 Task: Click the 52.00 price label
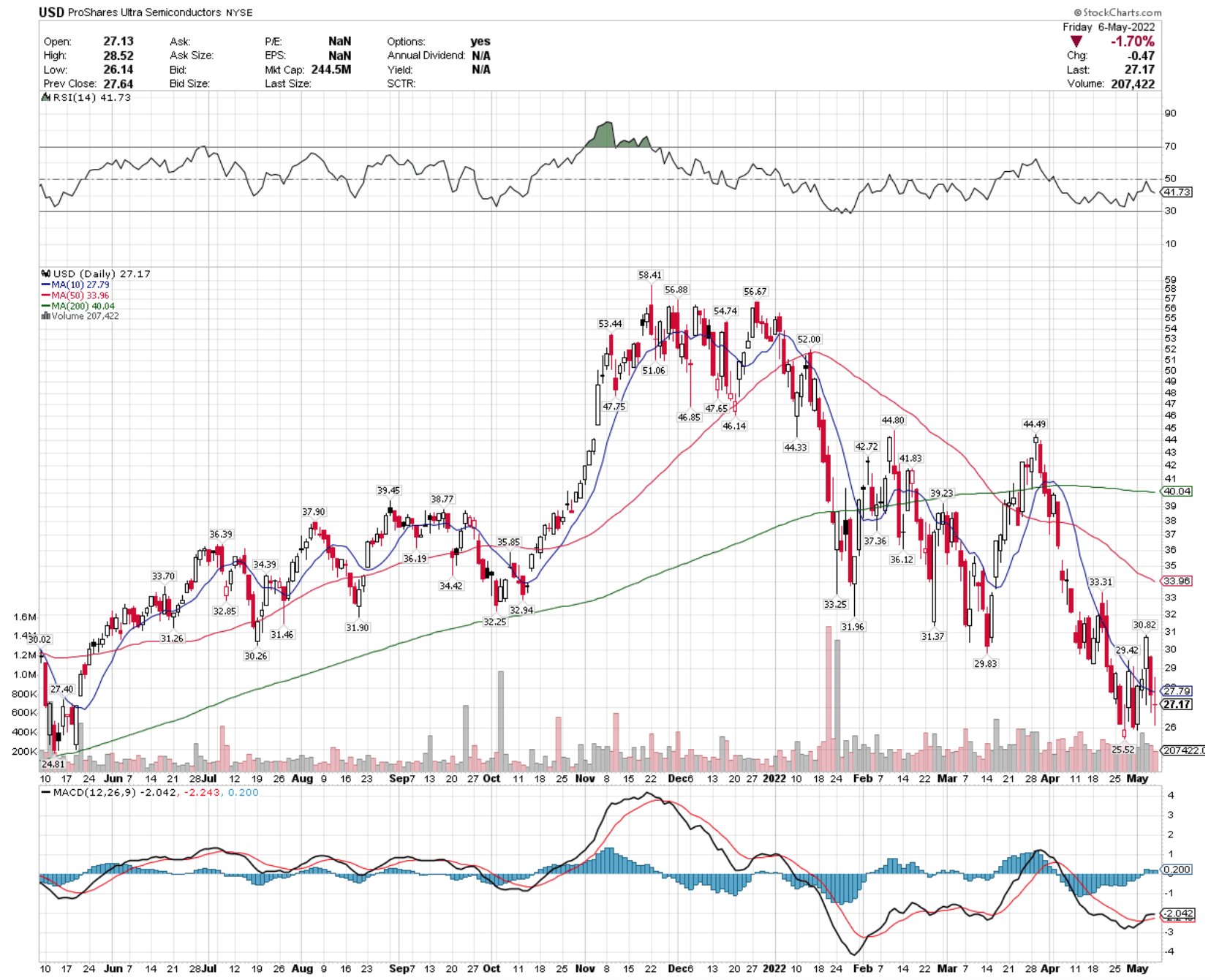click(x=809, y=339)
